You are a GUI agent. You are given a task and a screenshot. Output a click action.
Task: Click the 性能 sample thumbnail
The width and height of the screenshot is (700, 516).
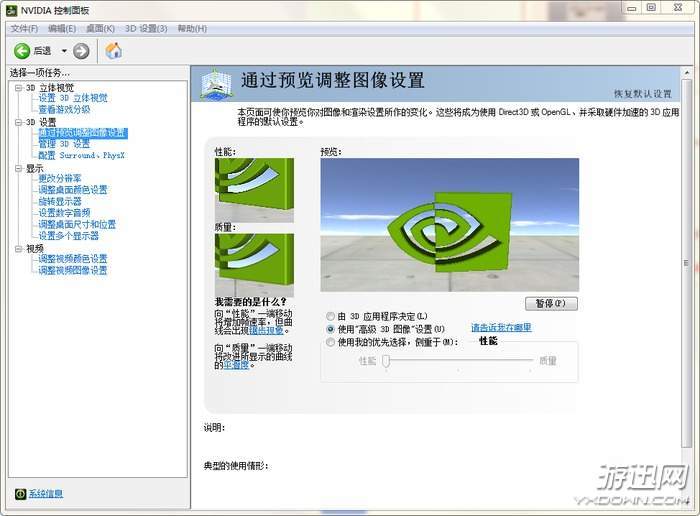pos(254,190)
